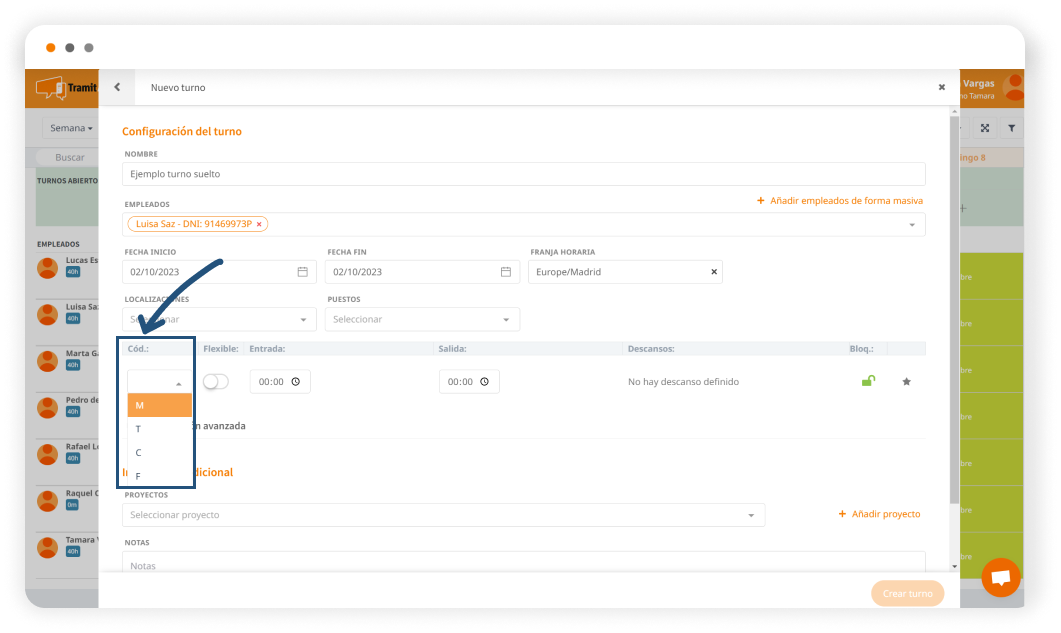Image resolution: width=1061 pixels, height=633 pixels.
Task: Open the Seleccionar proyecto dropdown
Action: 443,515
